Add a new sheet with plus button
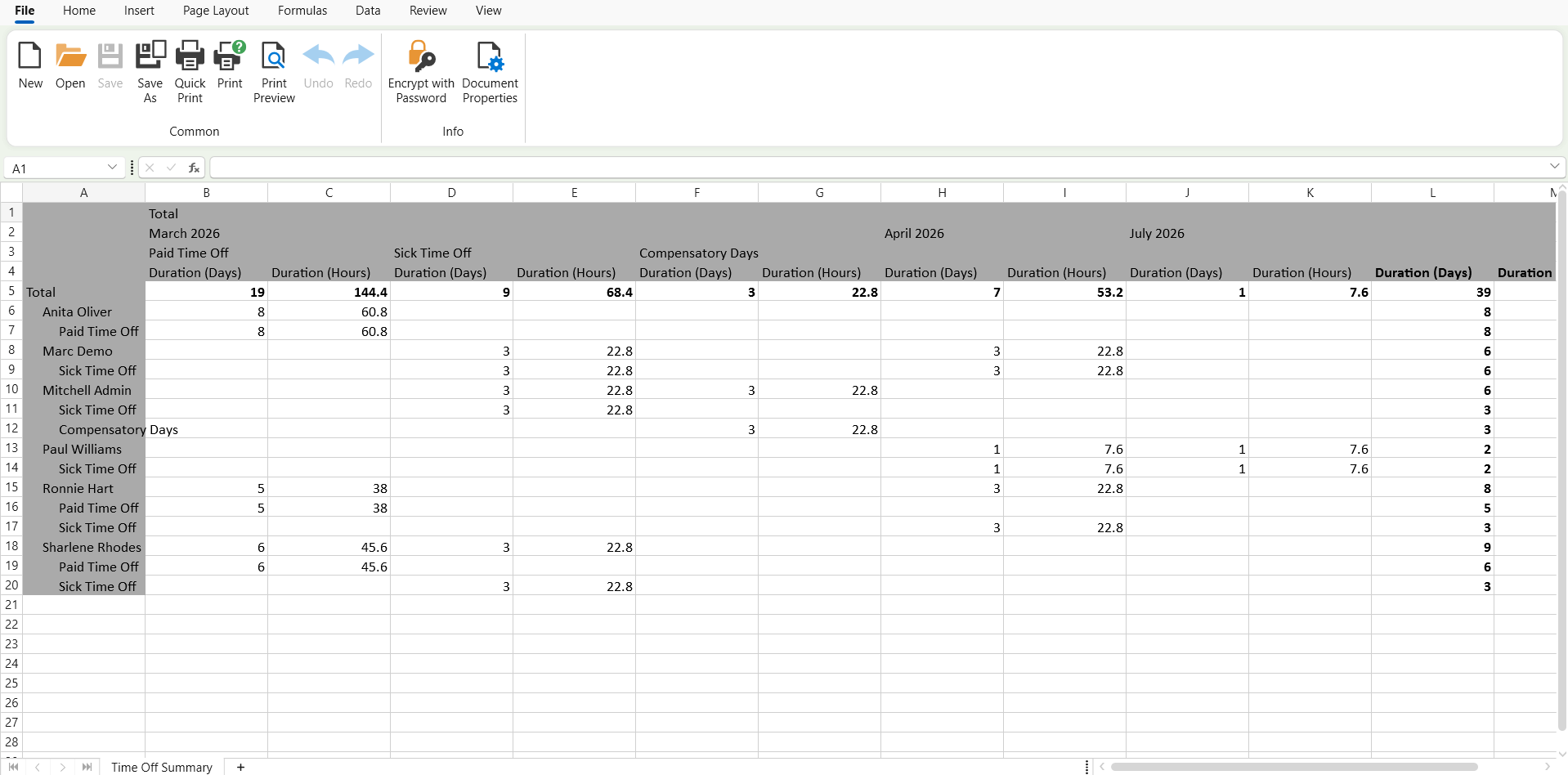 pyautogui.click(x=240, y=767)
